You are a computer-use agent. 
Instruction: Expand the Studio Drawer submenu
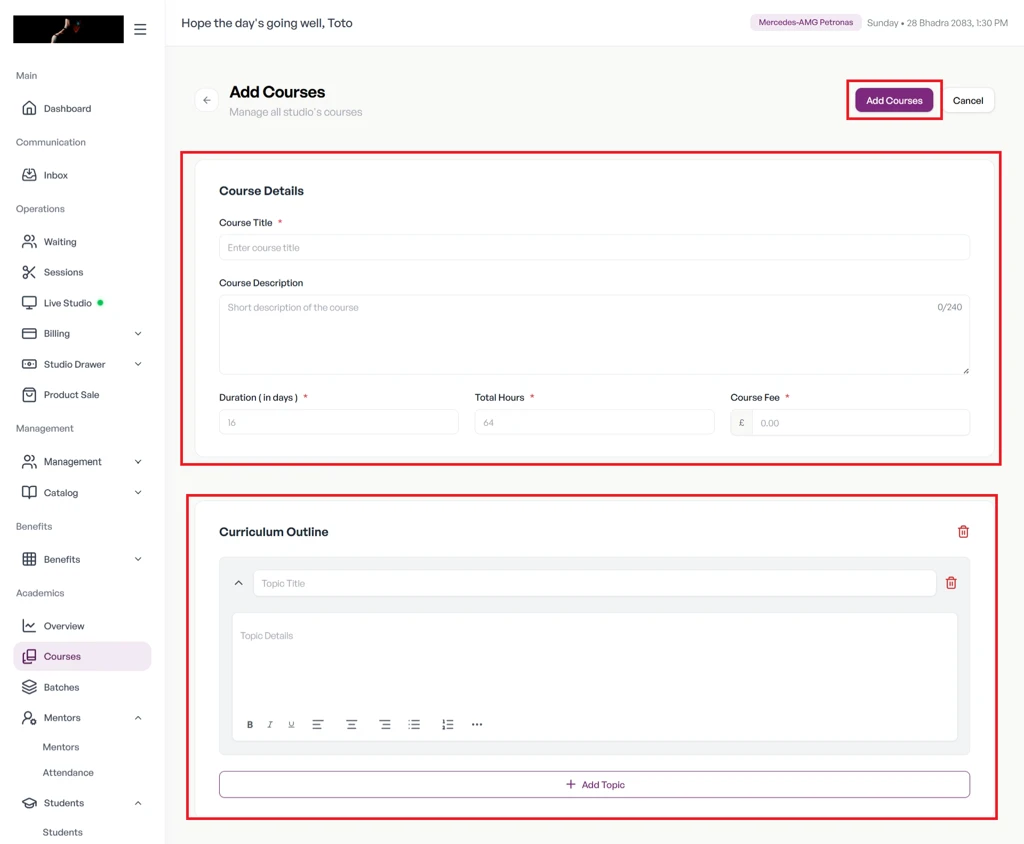[138, 365]
